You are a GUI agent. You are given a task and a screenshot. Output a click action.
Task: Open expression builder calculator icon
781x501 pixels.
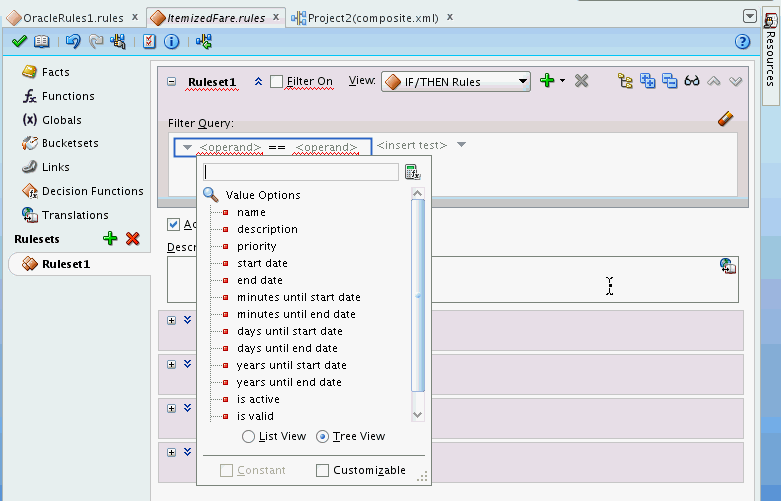[x=412, y=172]
